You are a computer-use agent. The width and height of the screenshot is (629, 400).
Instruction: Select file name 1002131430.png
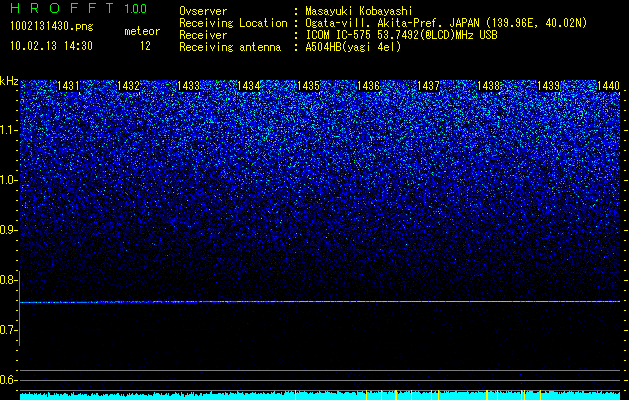[51, 27]
